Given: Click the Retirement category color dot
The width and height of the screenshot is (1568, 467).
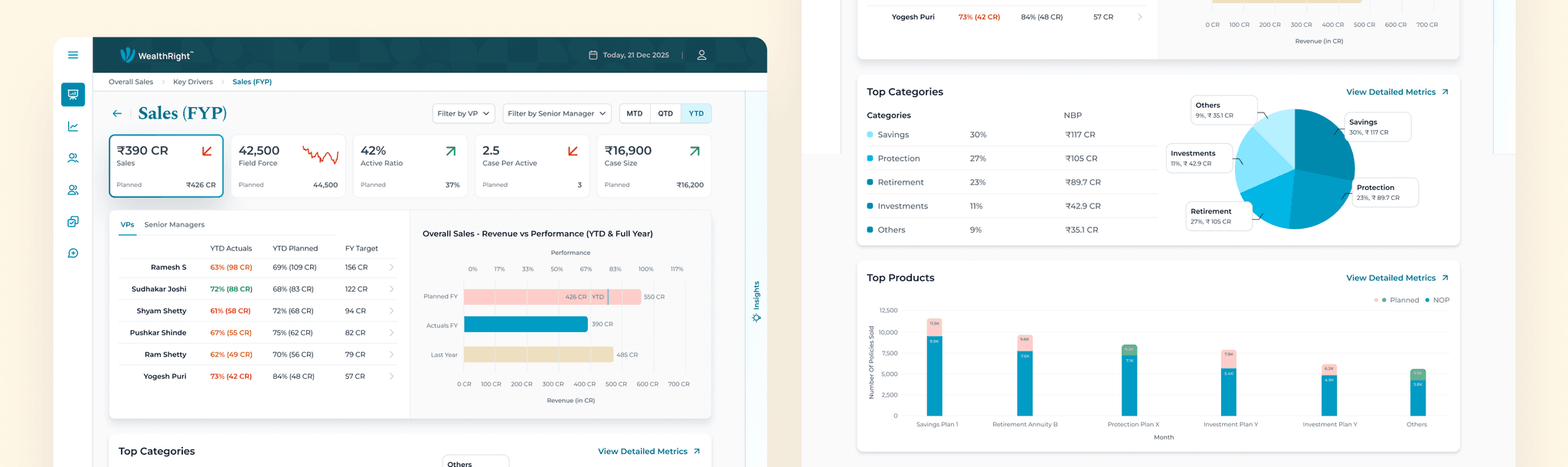Looking at the screenshot, I should click(870, 182).
